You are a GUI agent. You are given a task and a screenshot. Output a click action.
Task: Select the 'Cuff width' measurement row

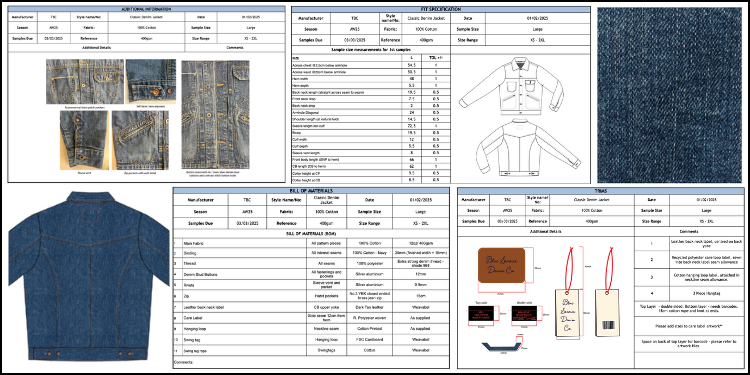click(x=371, y=139)
